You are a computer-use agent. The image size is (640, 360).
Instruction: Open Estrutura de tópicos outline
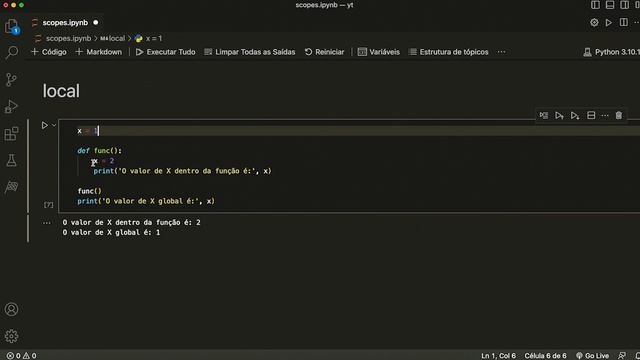(449, 52)
